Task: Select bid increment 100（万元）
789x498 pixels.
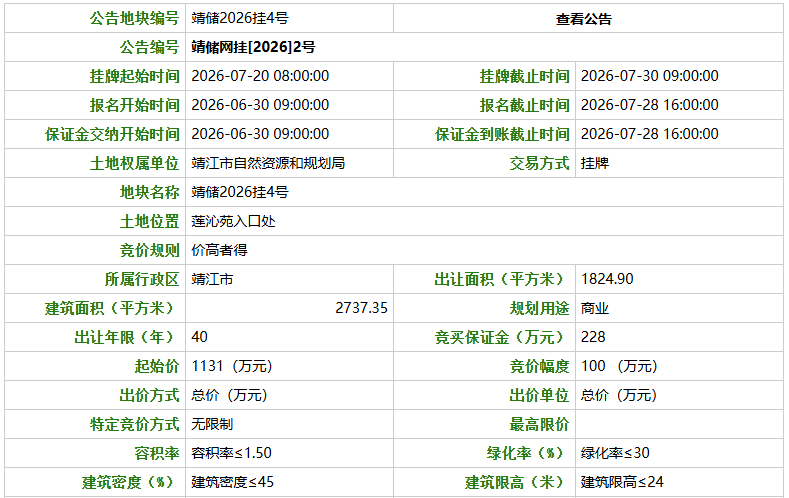Action: [x=619, y=366]
